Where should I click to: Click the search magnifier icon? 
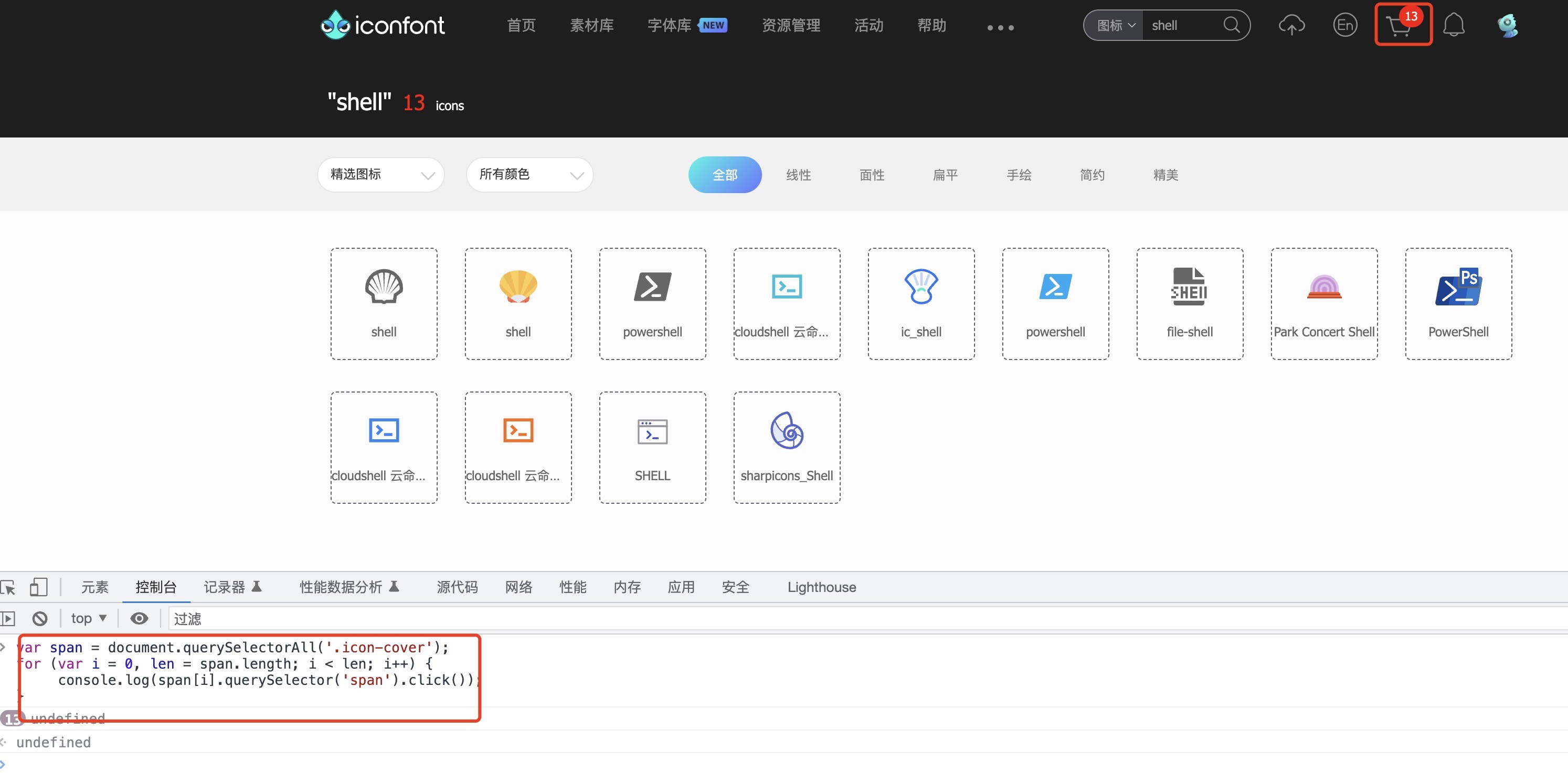(1232, 25)
